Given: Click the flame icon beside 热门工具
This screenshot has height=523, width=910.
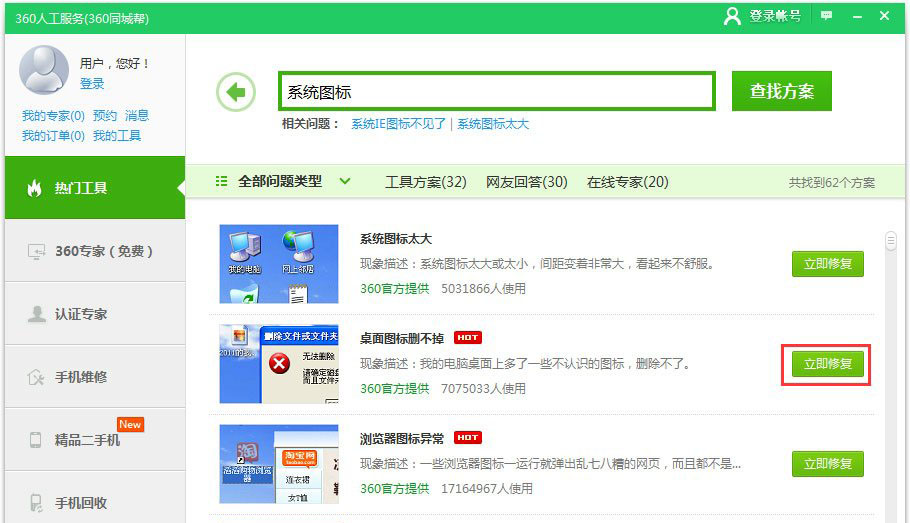Looking at the screenshot, I should point(34,187).
